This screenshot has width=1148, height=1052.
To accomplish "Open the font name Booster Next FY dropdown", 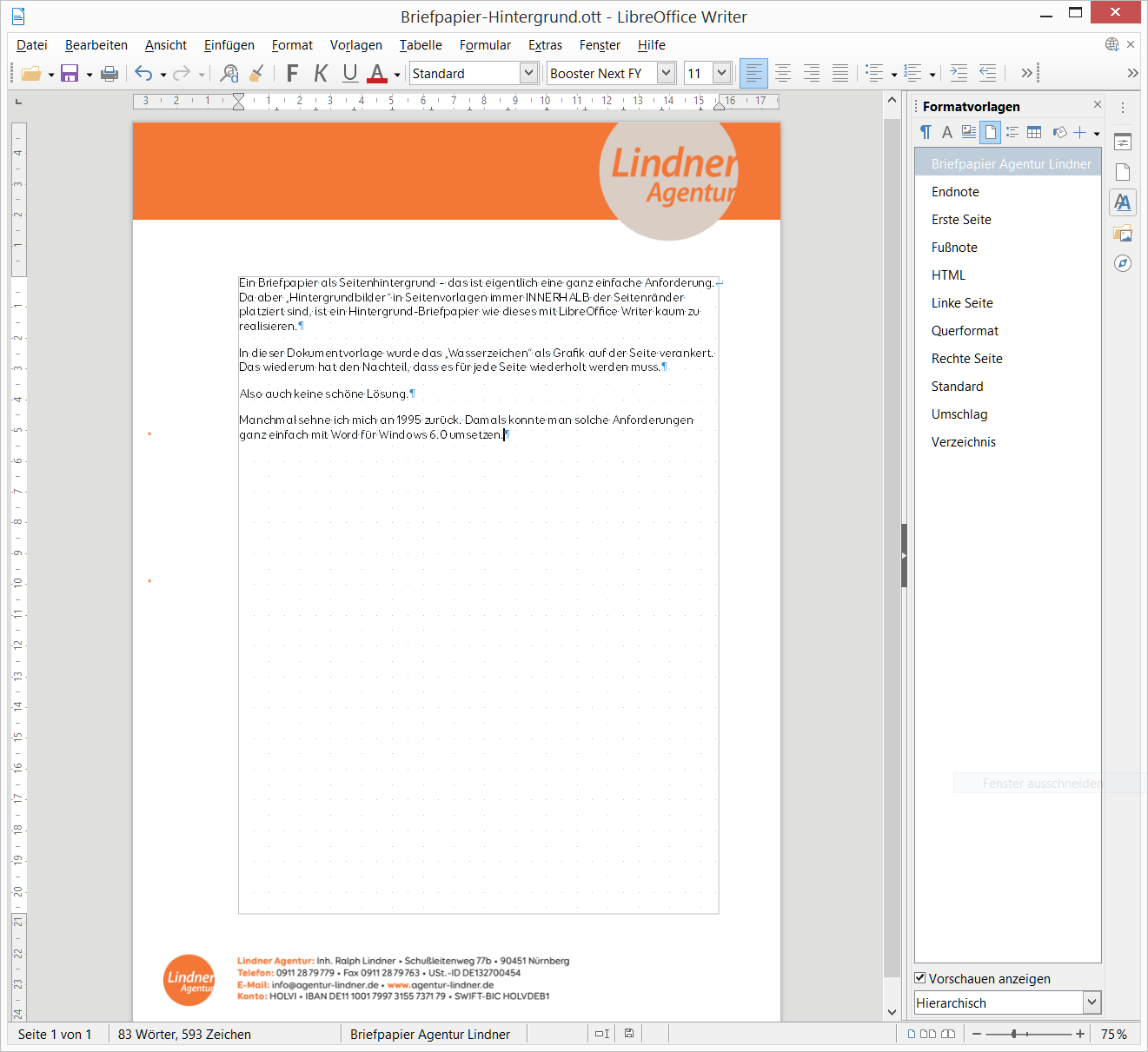I will (x=667, y=74).
